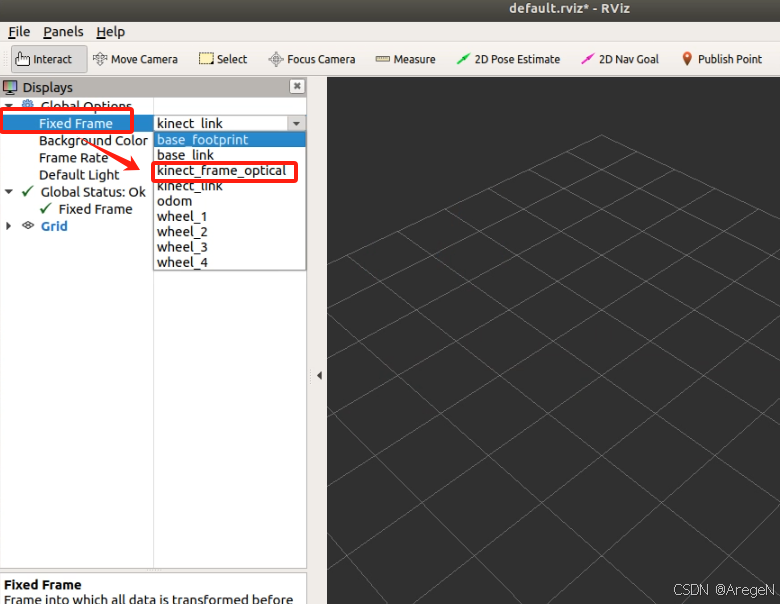Open the Help menu
Viewport: 780px width, 604px height.
coord(110,32)
